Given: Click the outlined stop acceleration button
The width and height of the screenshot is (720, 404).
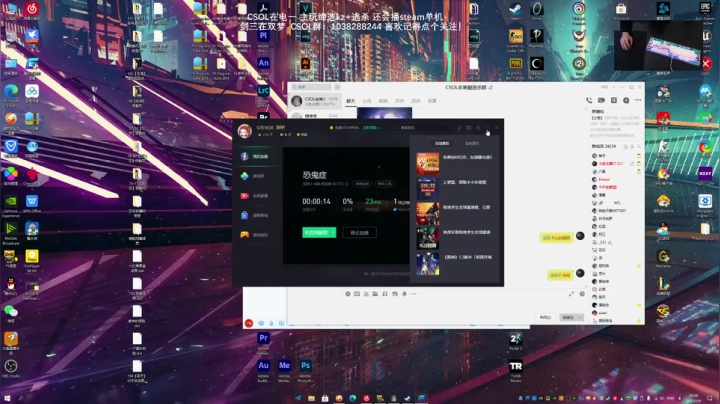Looking at the screenshot, I should pyautogui.click(x=360, y=233).
